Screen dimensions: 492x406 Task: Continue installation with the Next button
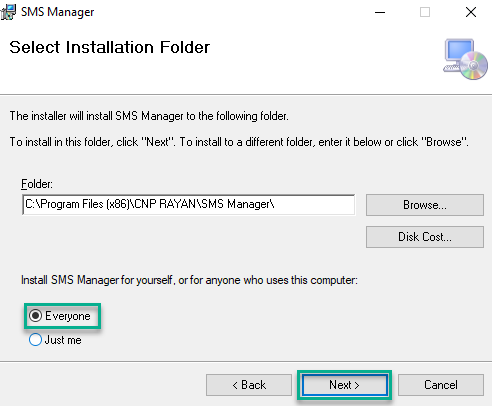[x=345, y=385]
